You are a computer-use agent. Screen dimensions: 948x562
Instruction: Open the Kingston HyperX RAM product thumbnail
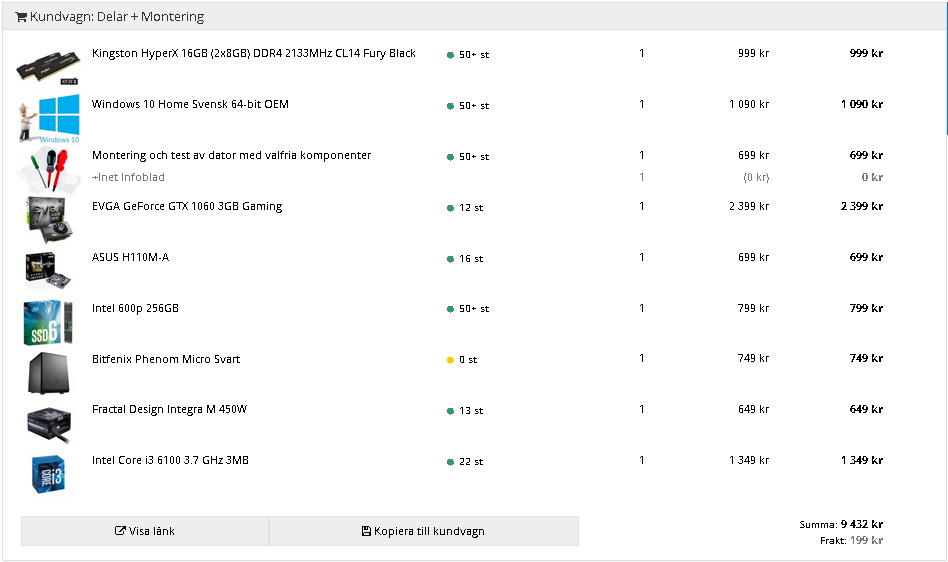48,67
